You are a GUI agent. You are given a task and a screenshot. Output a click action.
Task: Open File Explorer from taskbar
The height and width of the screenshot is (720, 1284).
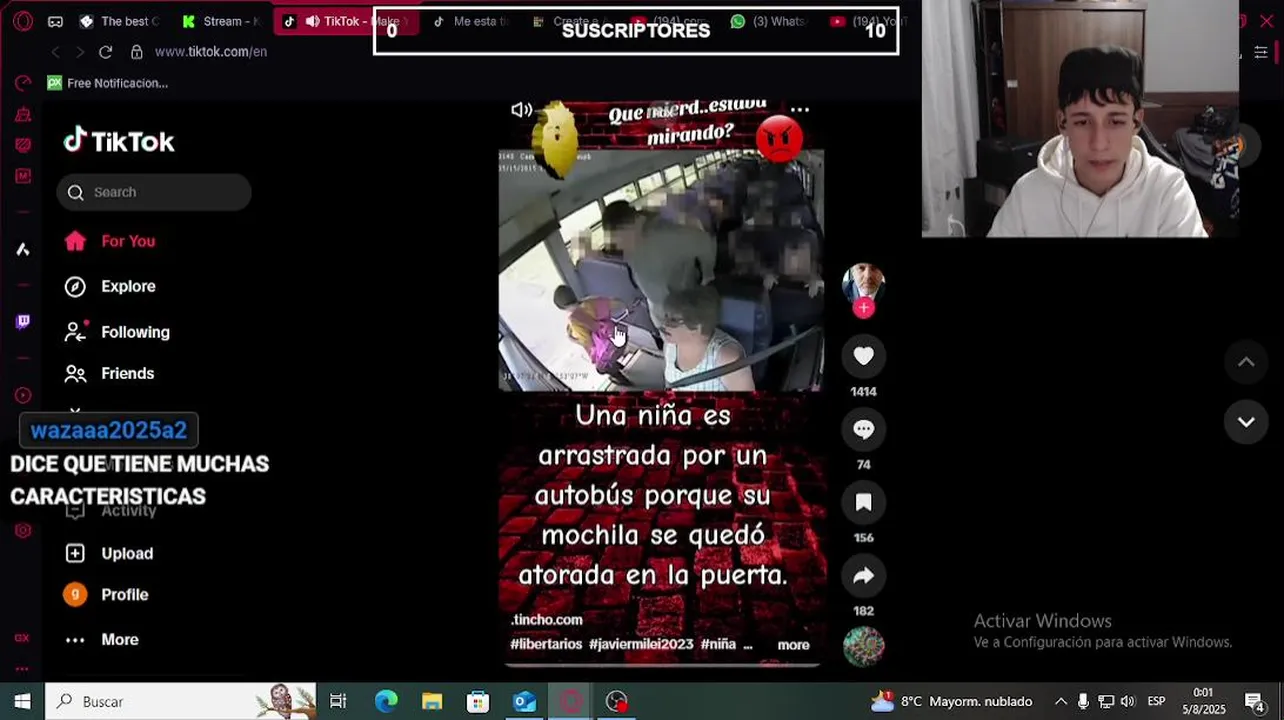pos(432,701)
